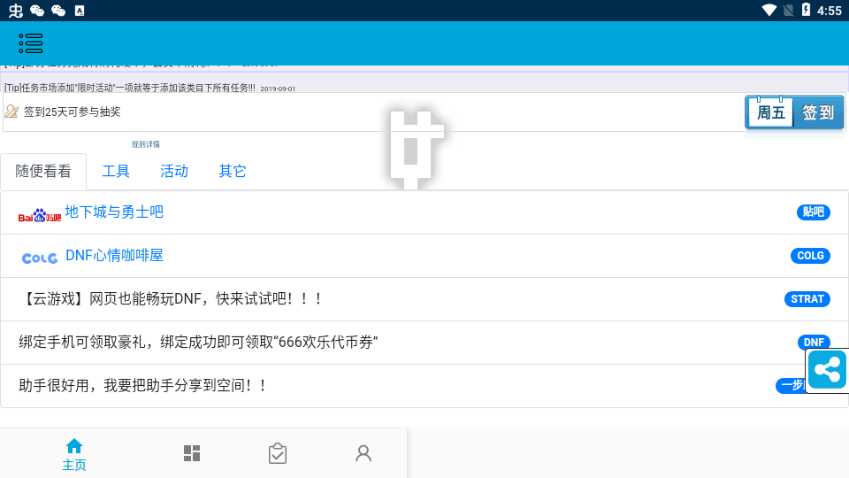The width and height of the screenshot is (849, 478).
Task: Switch to 其它 tab
Action: pos(232,171)
